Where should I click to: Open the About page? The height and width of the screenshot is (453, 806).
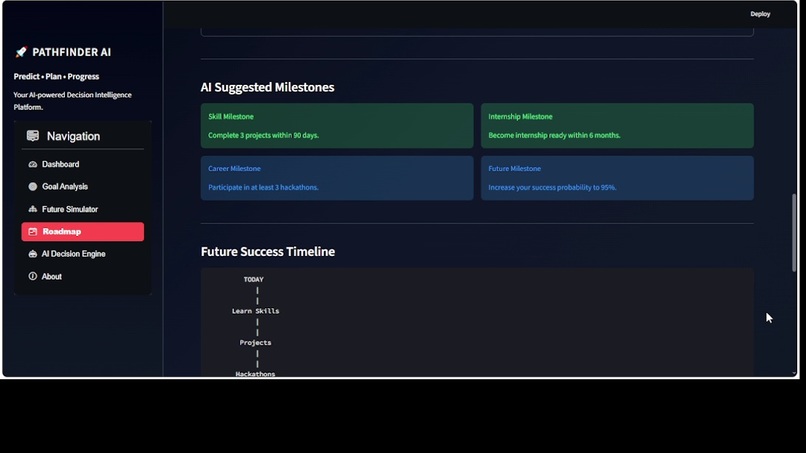83,277
